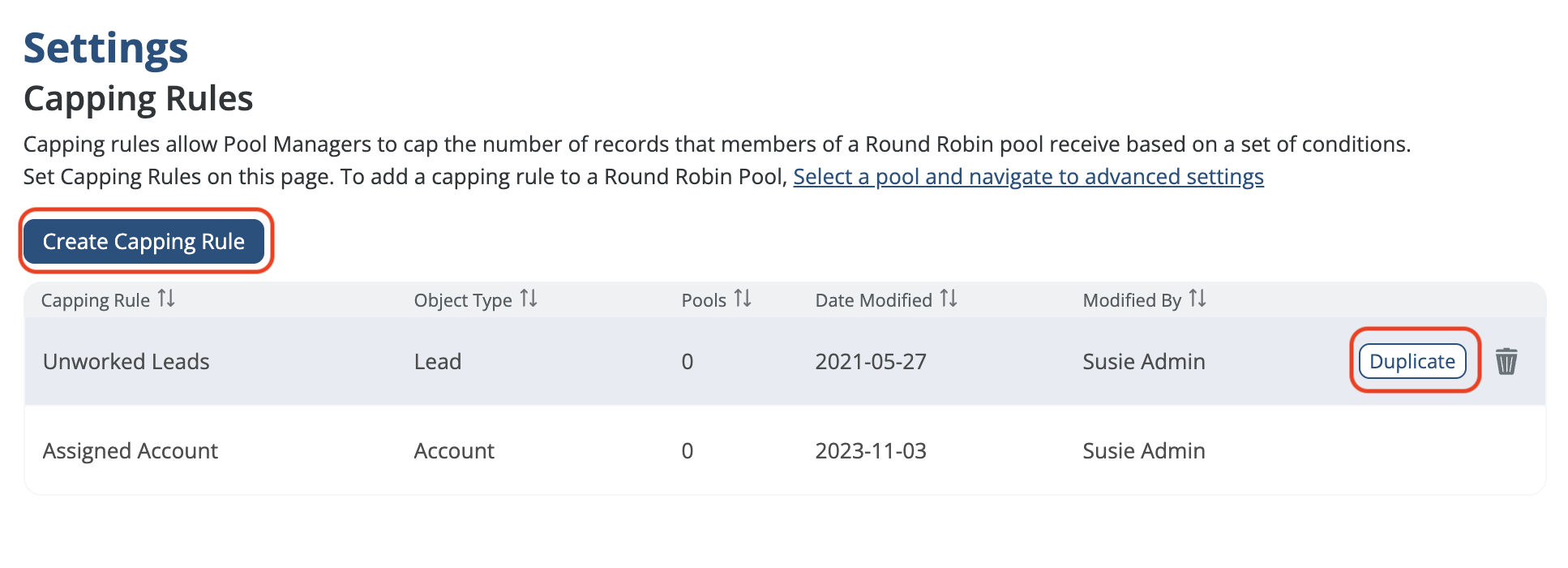Sort by Capping Rule column header
Image resolution: width=1568 pixels, height=568 pixels.
[x=96, y=300]
